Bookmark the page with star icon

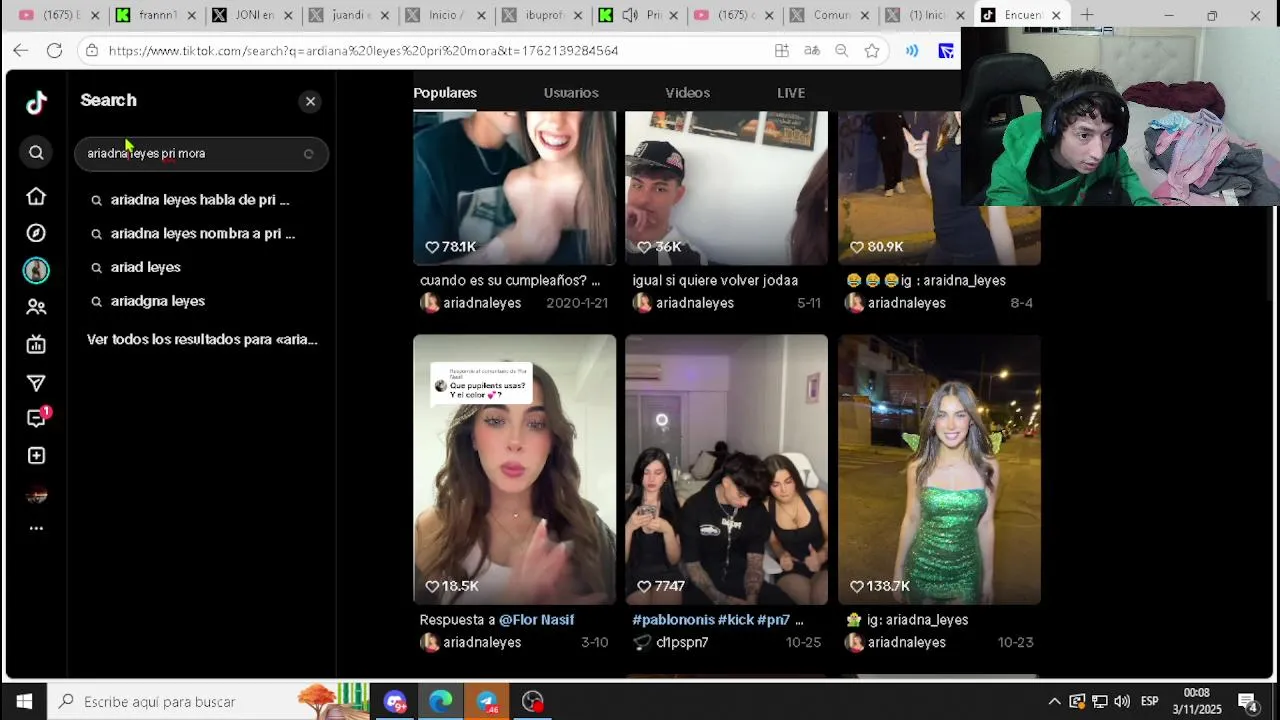coord(872,51)
